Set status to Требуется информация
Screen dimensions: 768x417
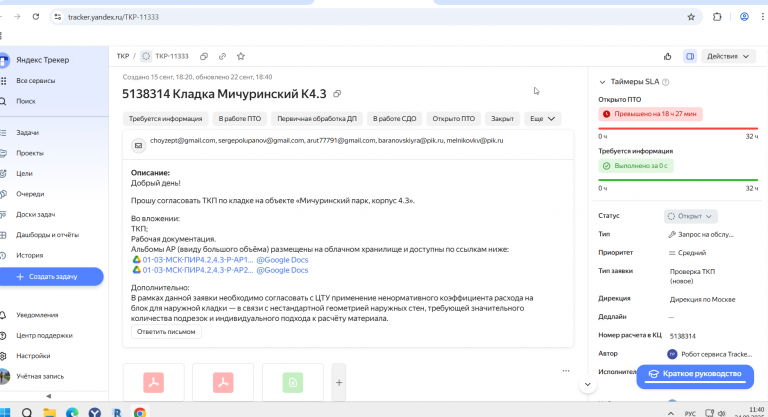tap(166, 119)
